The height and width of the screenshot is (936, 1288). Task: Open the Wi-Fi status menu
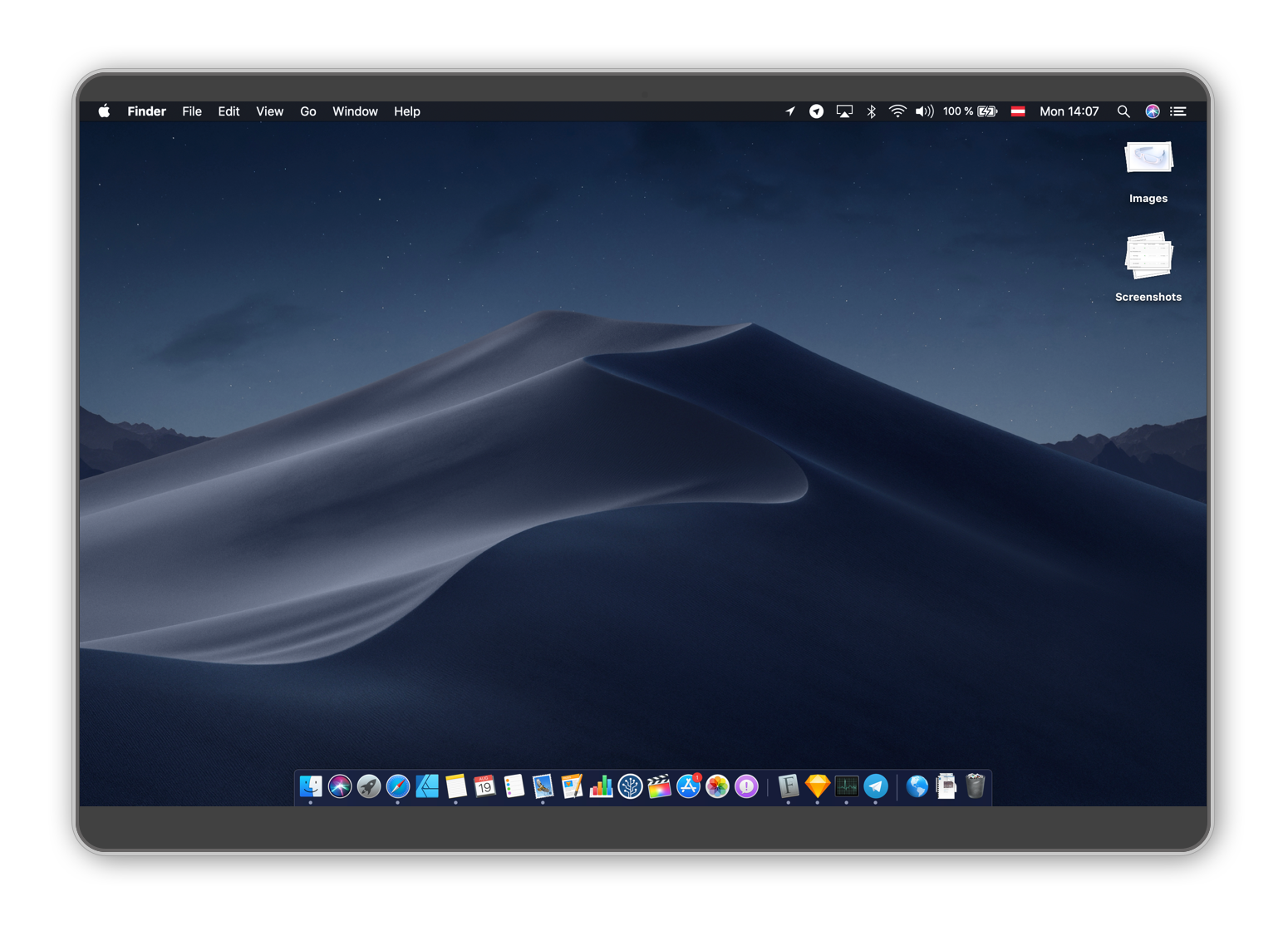click(897, 111)
